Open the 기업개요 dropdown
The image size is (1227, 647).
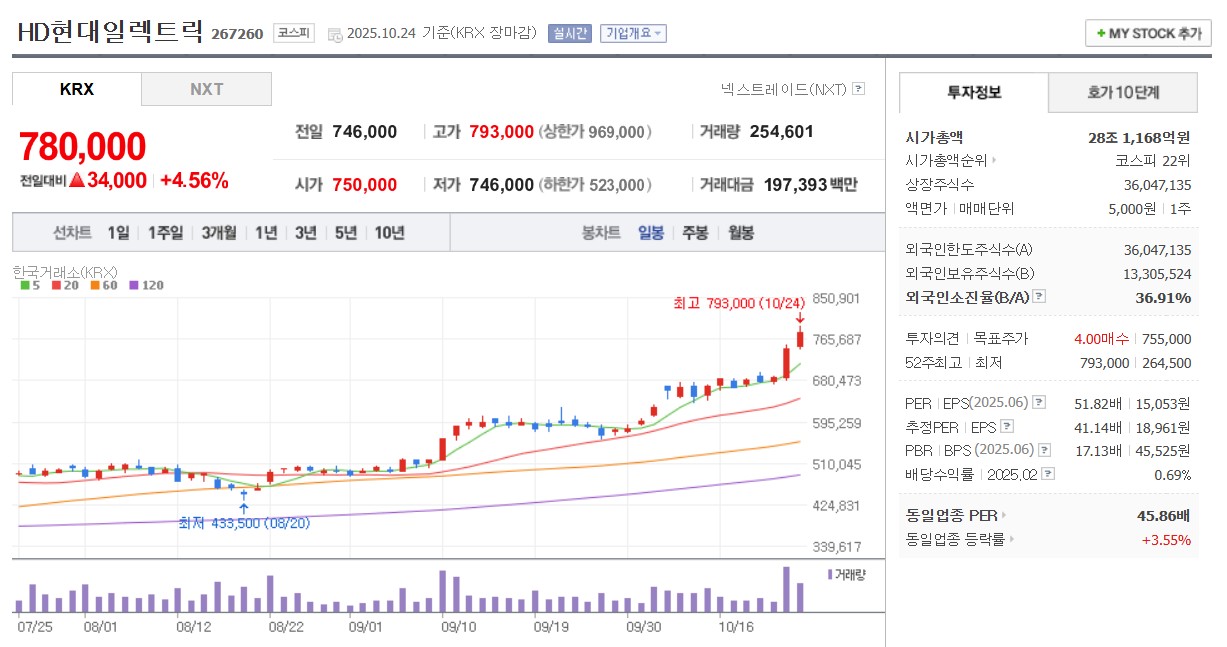[x=634, y=33]
